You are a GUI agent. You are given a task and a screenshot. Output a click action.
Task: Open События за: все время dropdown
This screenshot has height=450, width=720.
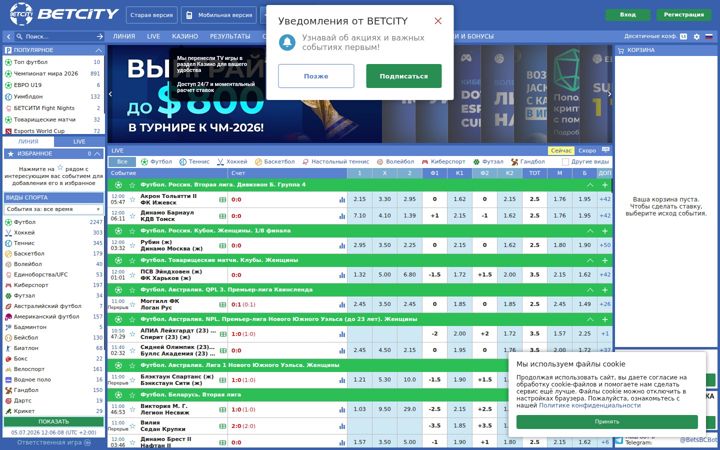tap(53, 209)
